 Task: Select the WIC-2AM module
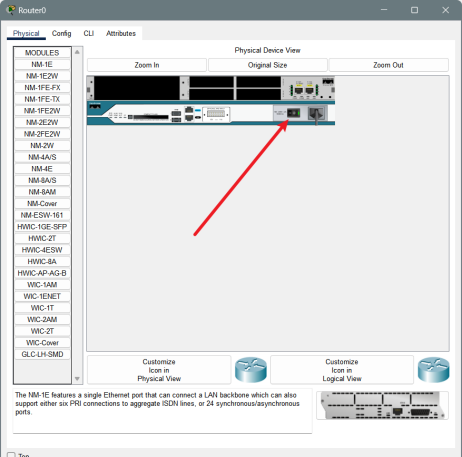(x=42, y=319)
